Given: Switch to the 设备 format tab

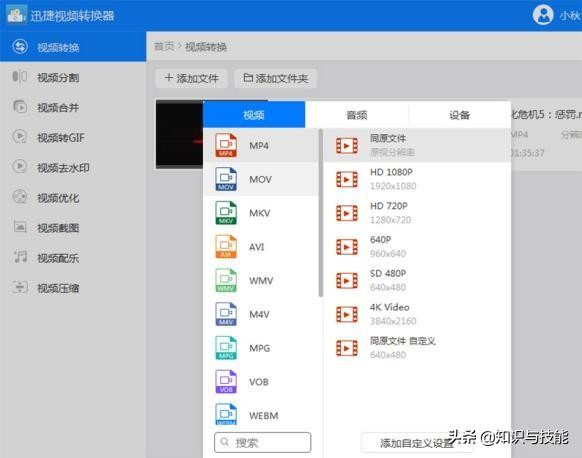Looking at the screenshot, I should [x=460, y=115].
